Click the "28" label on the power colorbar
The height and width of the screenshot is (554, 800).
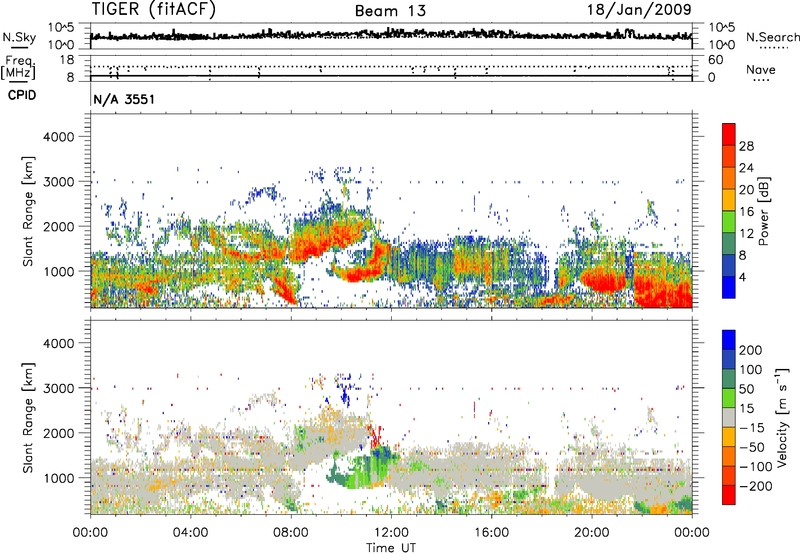[x=746, y=146]
